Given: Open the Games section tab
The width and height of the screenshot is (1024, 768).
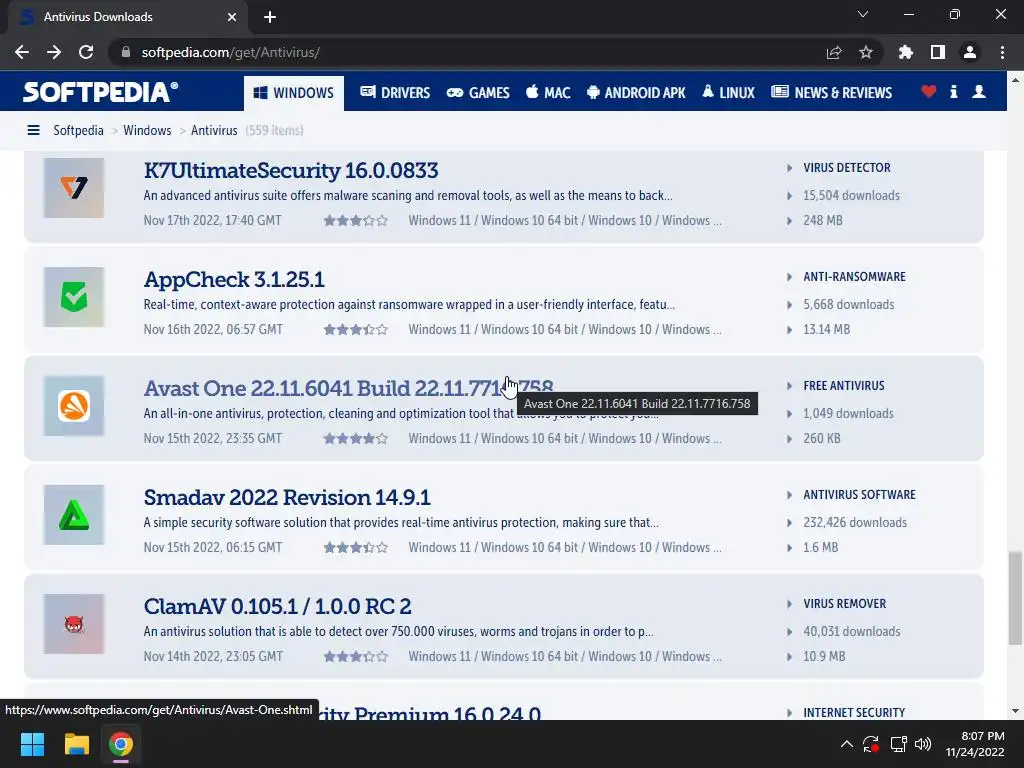Looking at the screenshot, I should pyautogui.click(x=478, y=93).
